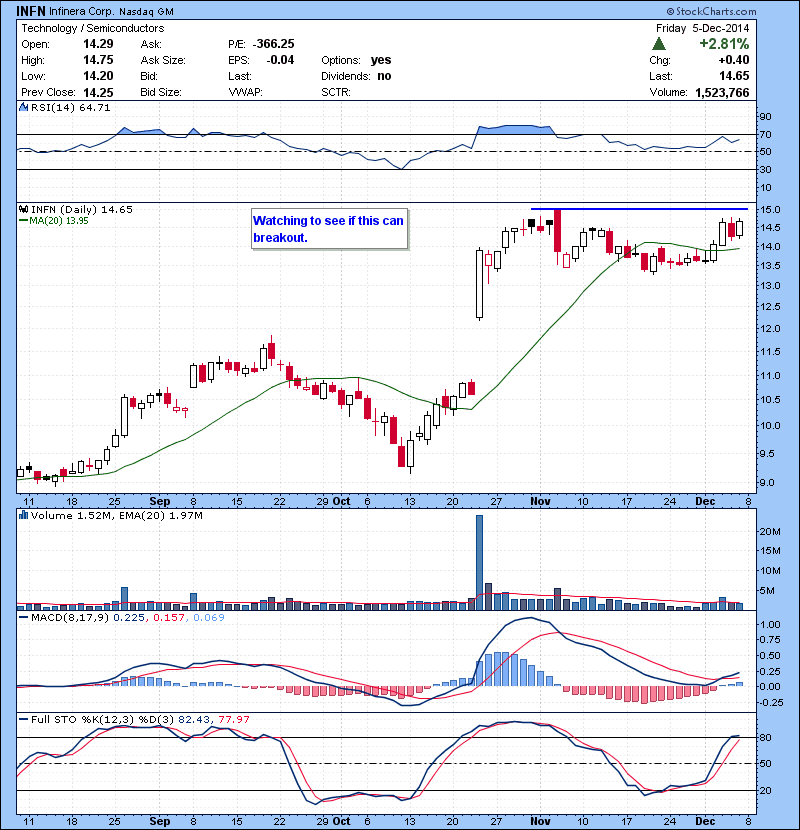Click the Oct label on price axis
This screenshot has height=830, width=800.
pyautogui.click(x=341, y=501)
